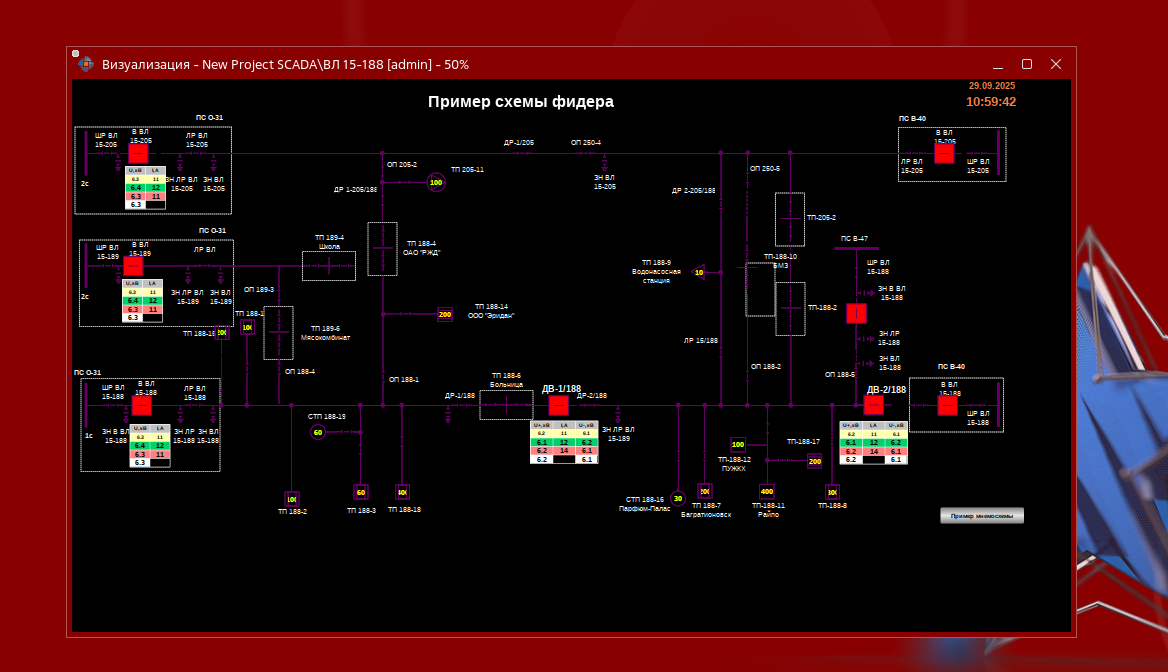
Task: Click the measurement table below ДВ-1/188
Action: tap(563, 442)
